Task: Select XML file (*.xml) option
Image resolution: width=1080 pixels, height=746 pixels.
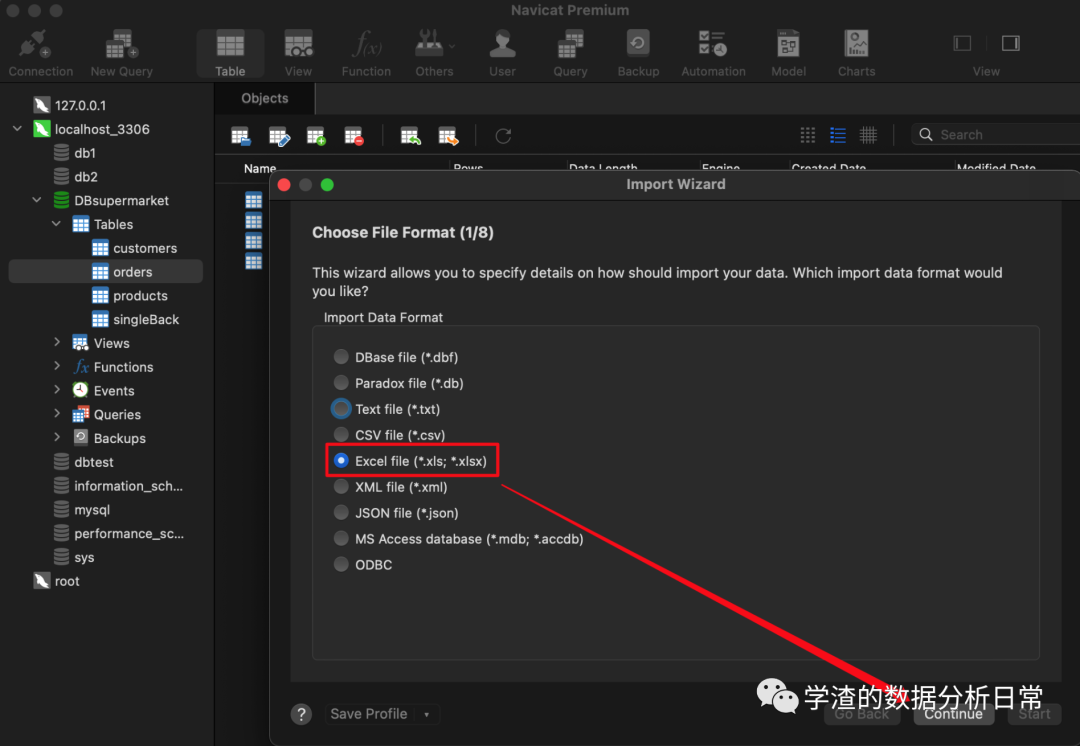Action: [x=391, y=487]
